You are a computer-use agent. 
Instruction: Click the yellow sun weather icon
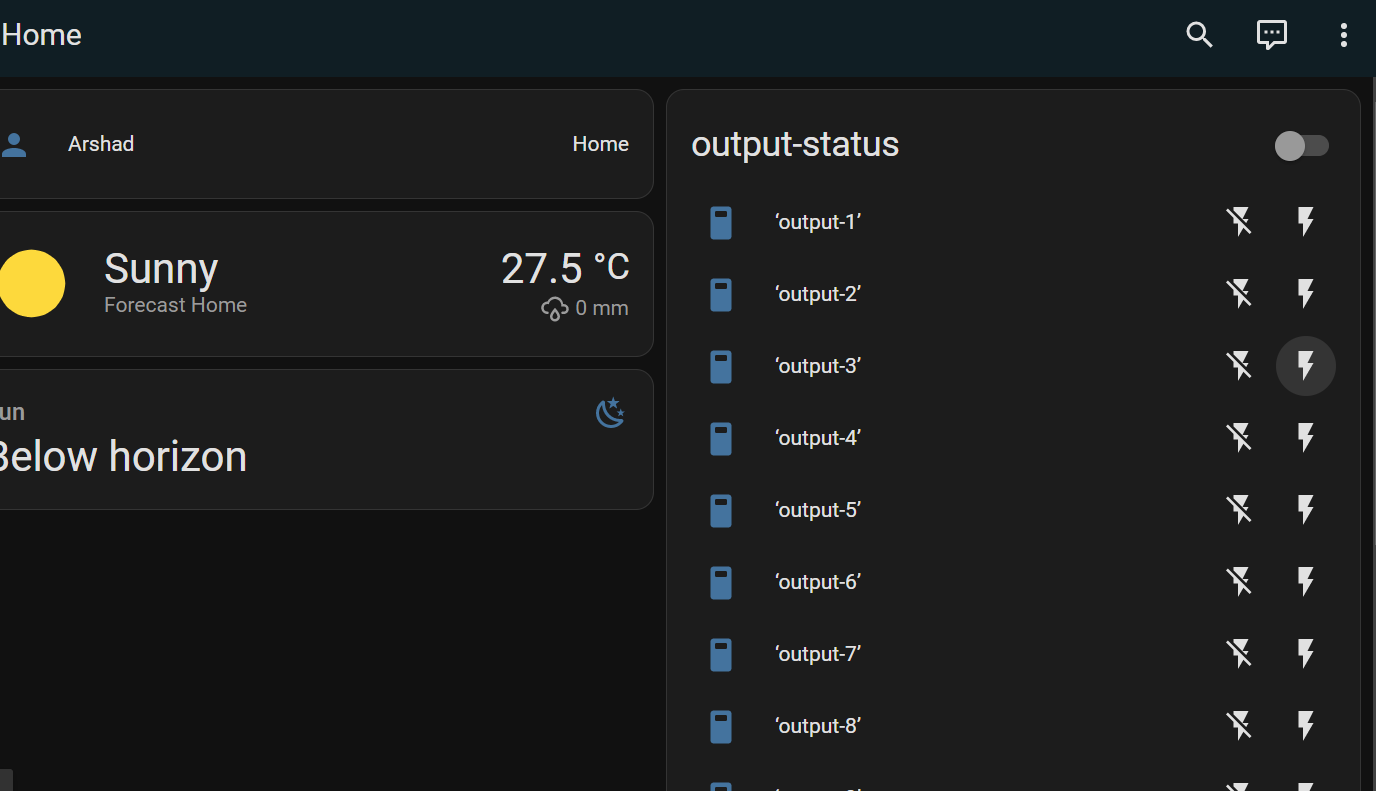click(x=32, y=283)
